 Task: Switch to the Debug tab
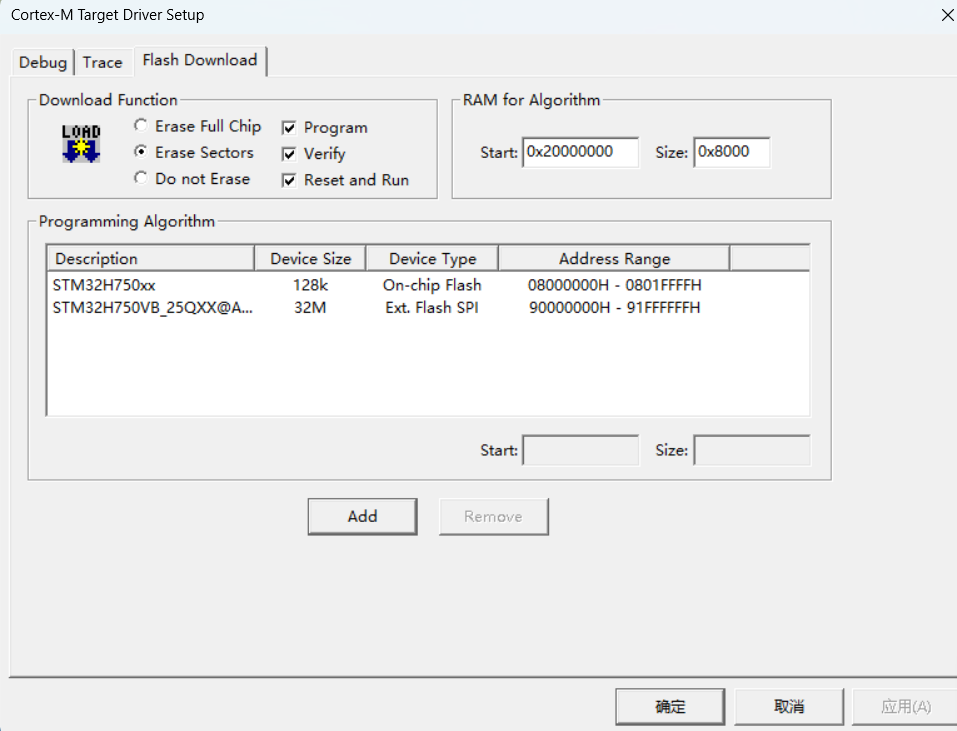(43, 62)
